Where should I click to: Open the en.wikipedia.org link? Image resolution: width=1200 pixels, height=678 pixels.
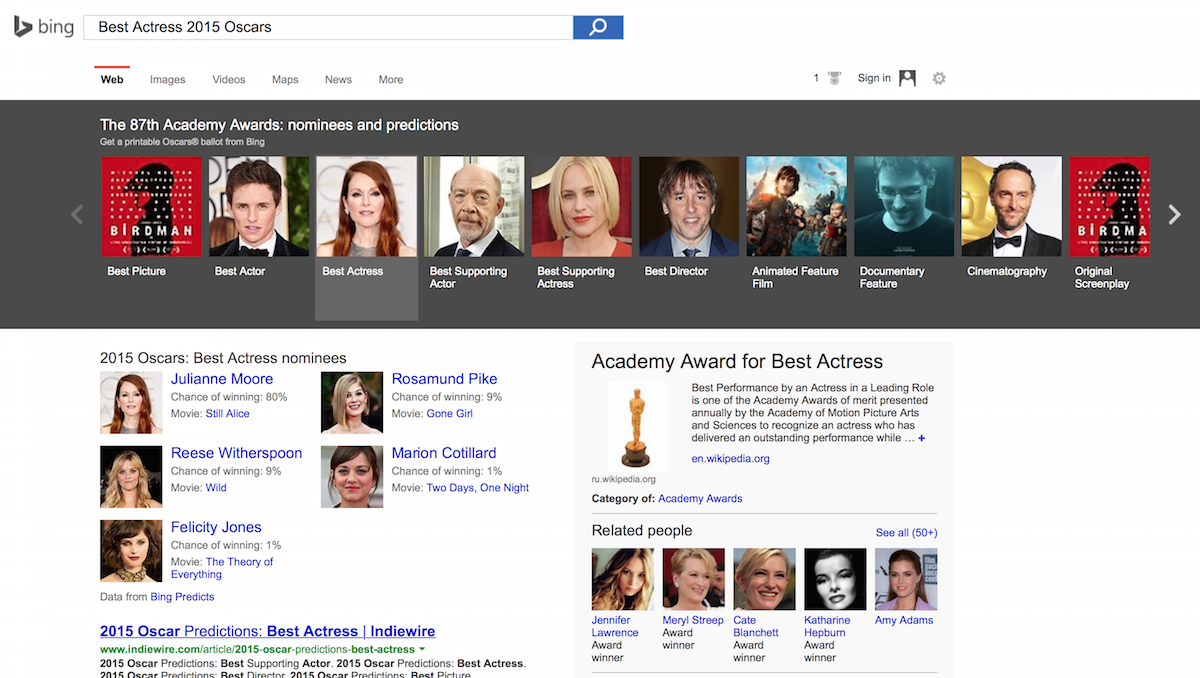[731, 459]
